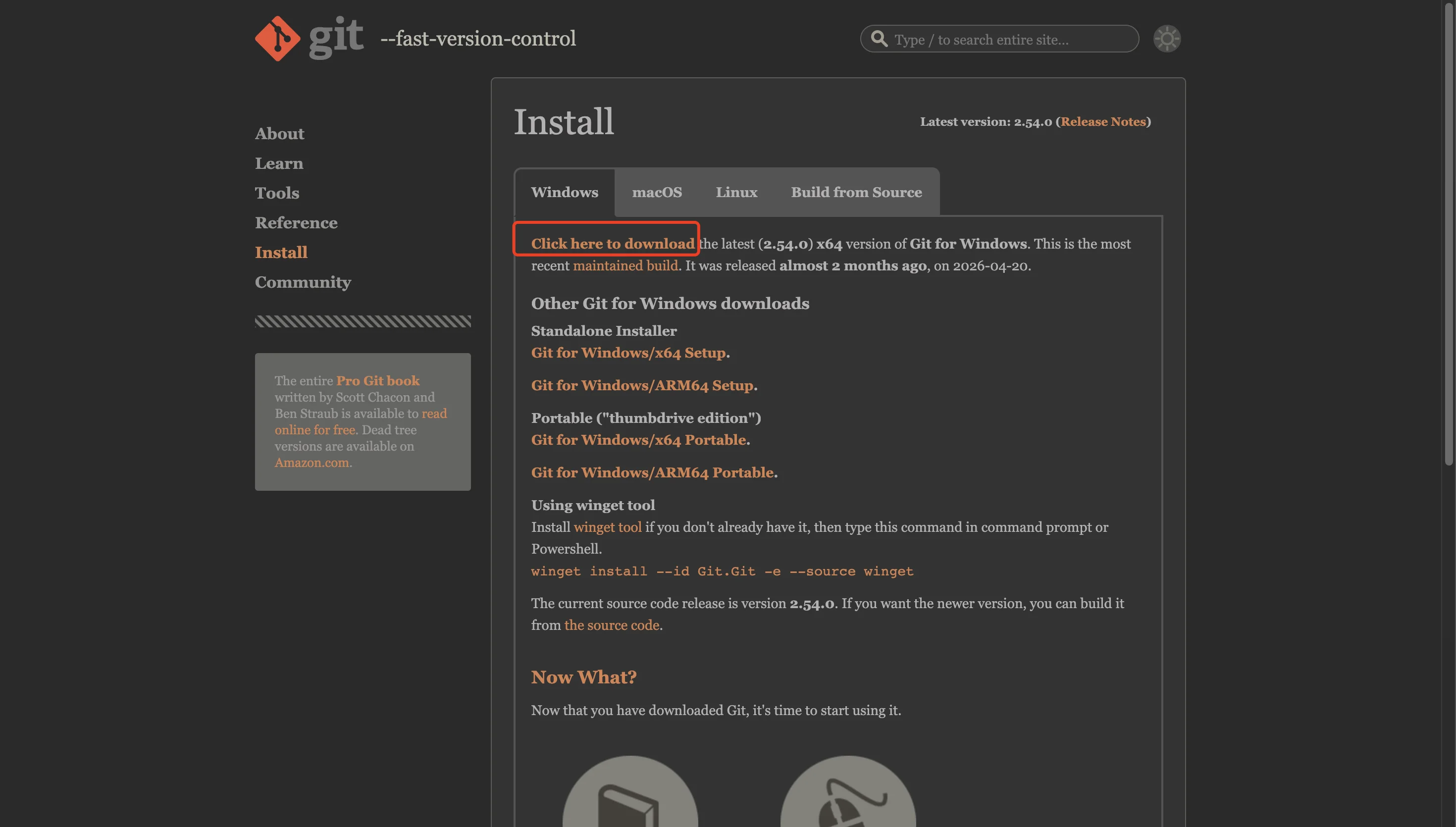Open the Pro Git book link

click(378, 380)
